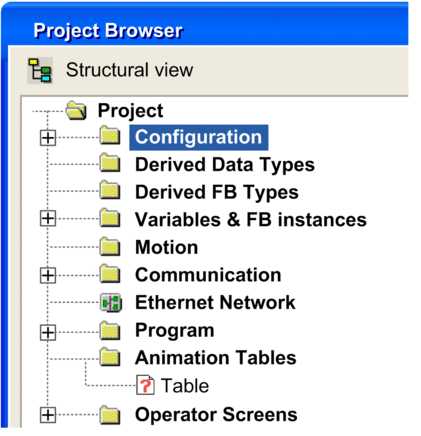Click the Derived Data Types folder icon
This screenshot has height=436, width=421.
click(110, 164)
